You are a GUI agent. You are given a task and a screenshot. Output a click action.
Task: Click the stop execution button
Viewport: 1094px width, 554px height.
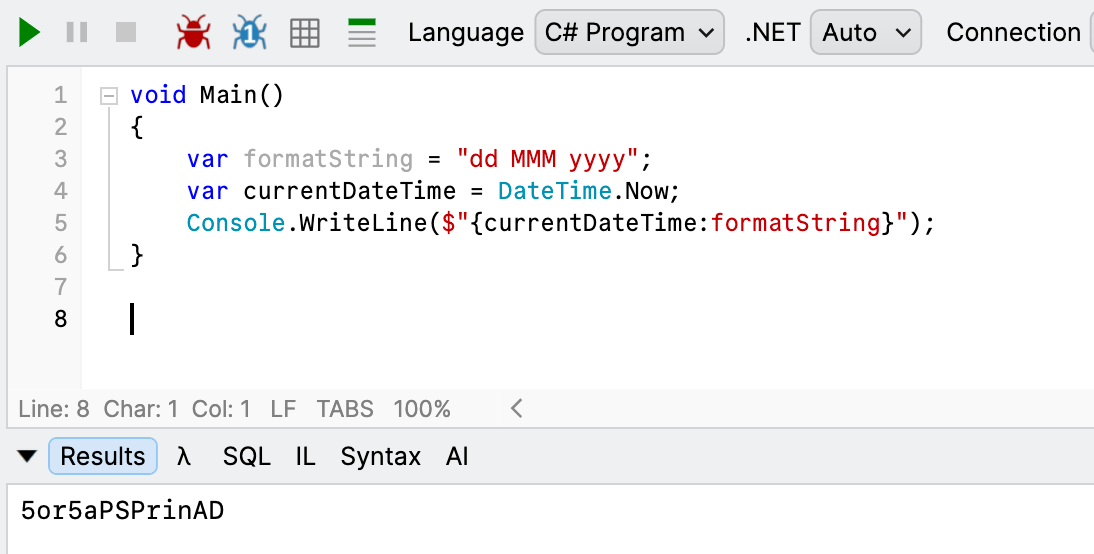click(126, 32)
